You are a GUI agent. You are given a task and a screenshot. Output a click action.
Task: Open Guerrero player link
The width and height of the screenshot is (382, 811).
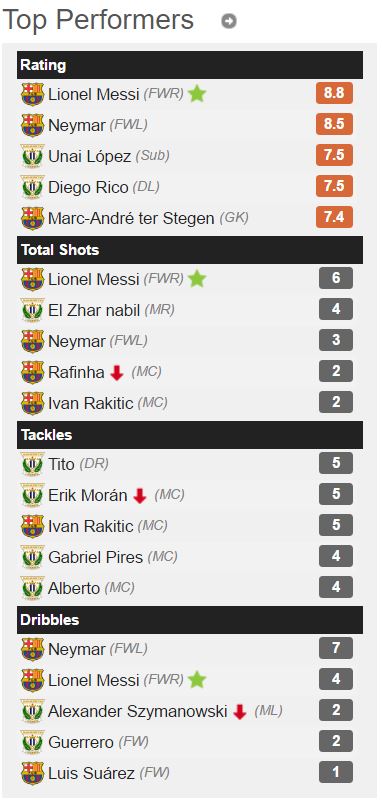[x=81, y=743]
